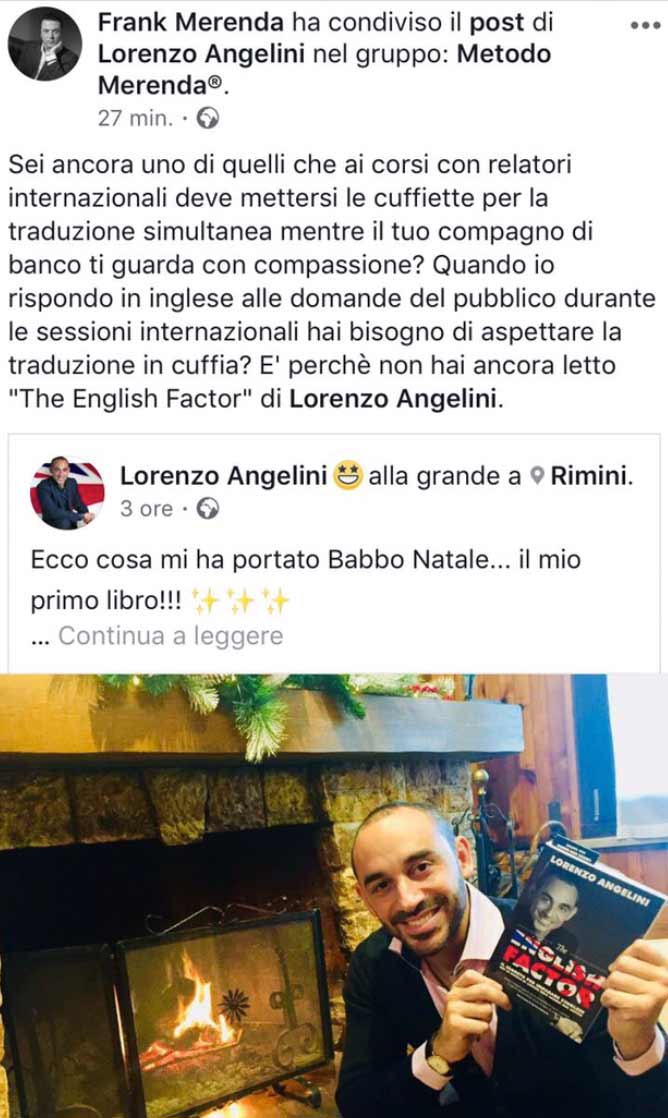Click the globe privacy icon beside 27 min.
668x1118 pixels.
[x=208, y=118]
